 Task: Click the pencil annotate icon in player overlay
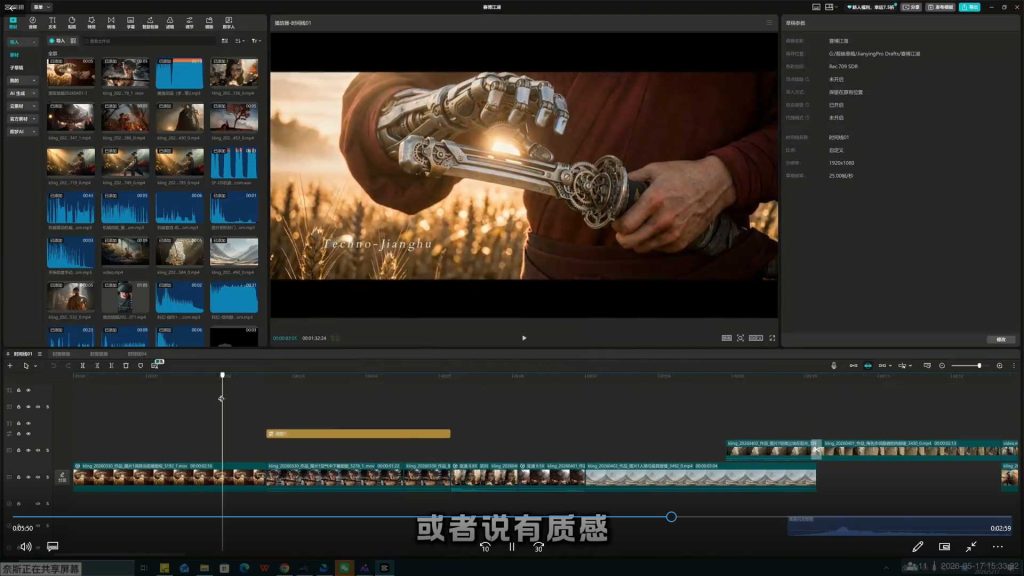918,547
